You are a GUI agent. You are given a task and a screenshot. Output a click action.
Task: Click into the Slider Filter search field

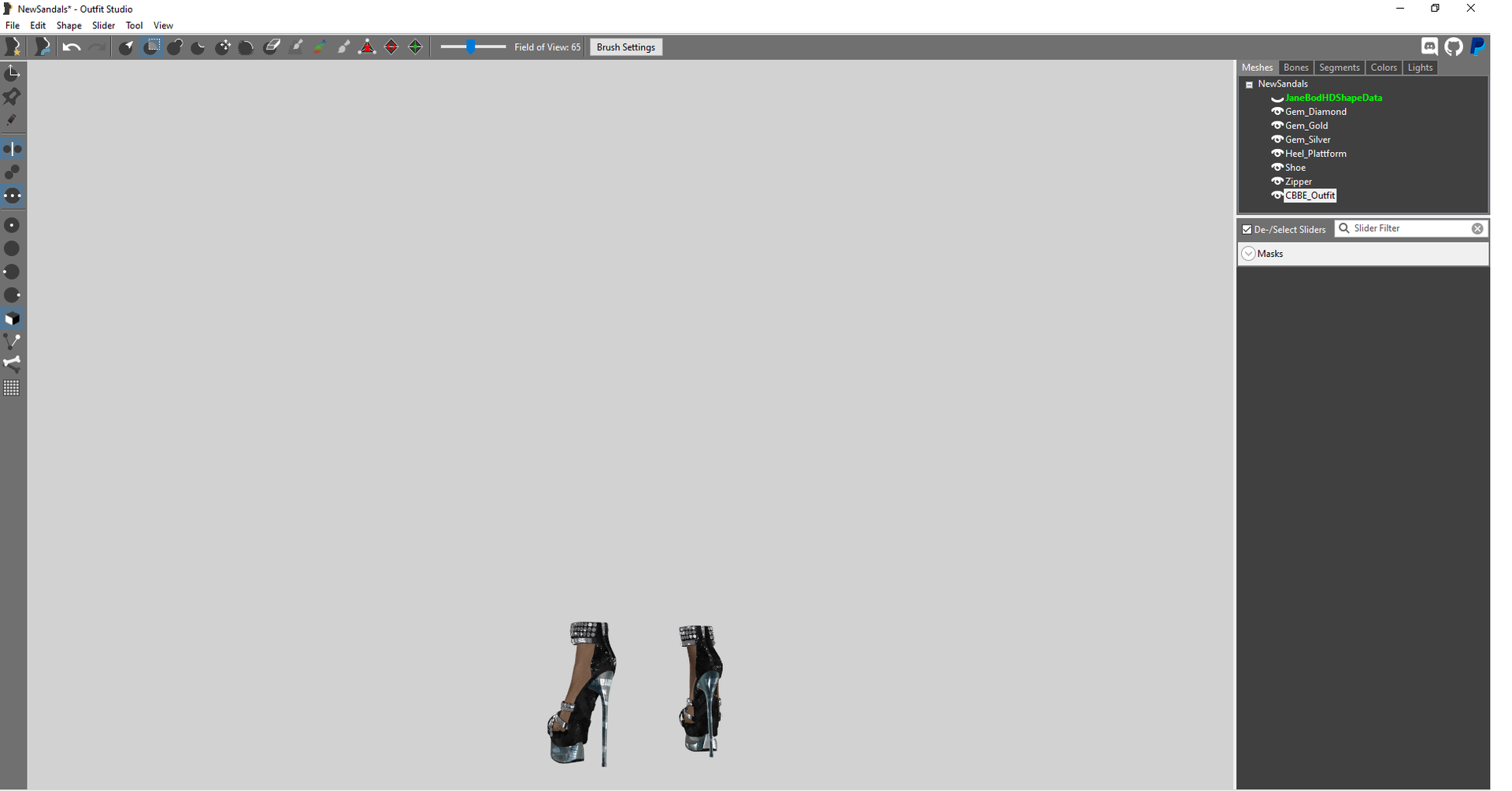click(x=1410, y=228)
